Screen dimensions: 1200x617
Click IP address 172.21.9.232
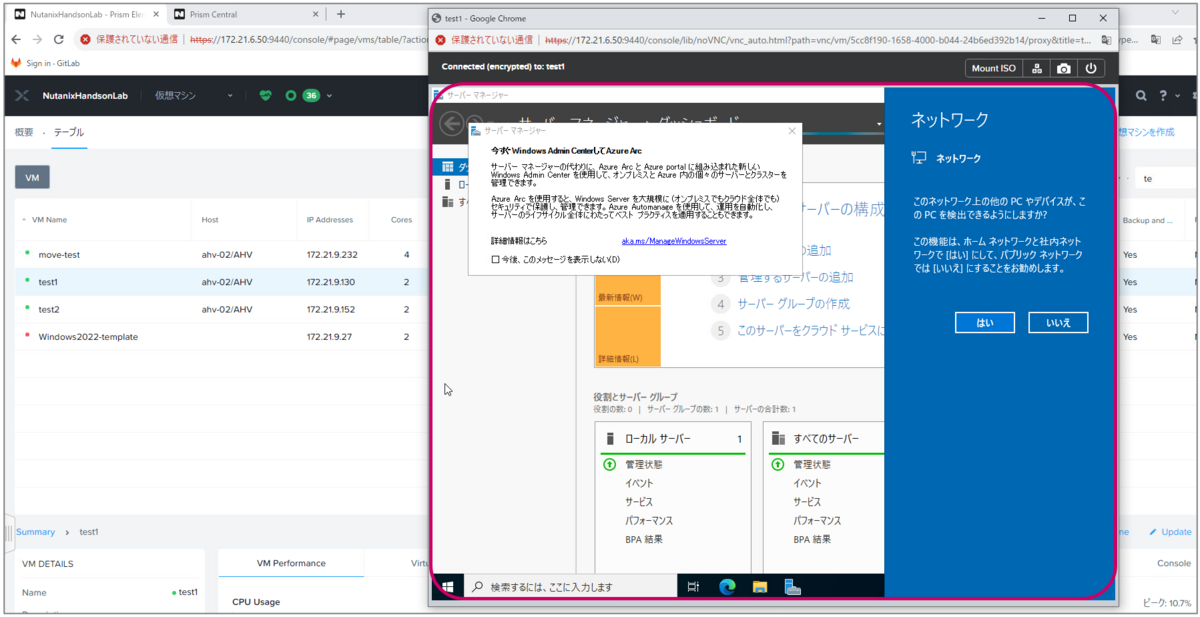click(332, 255)
